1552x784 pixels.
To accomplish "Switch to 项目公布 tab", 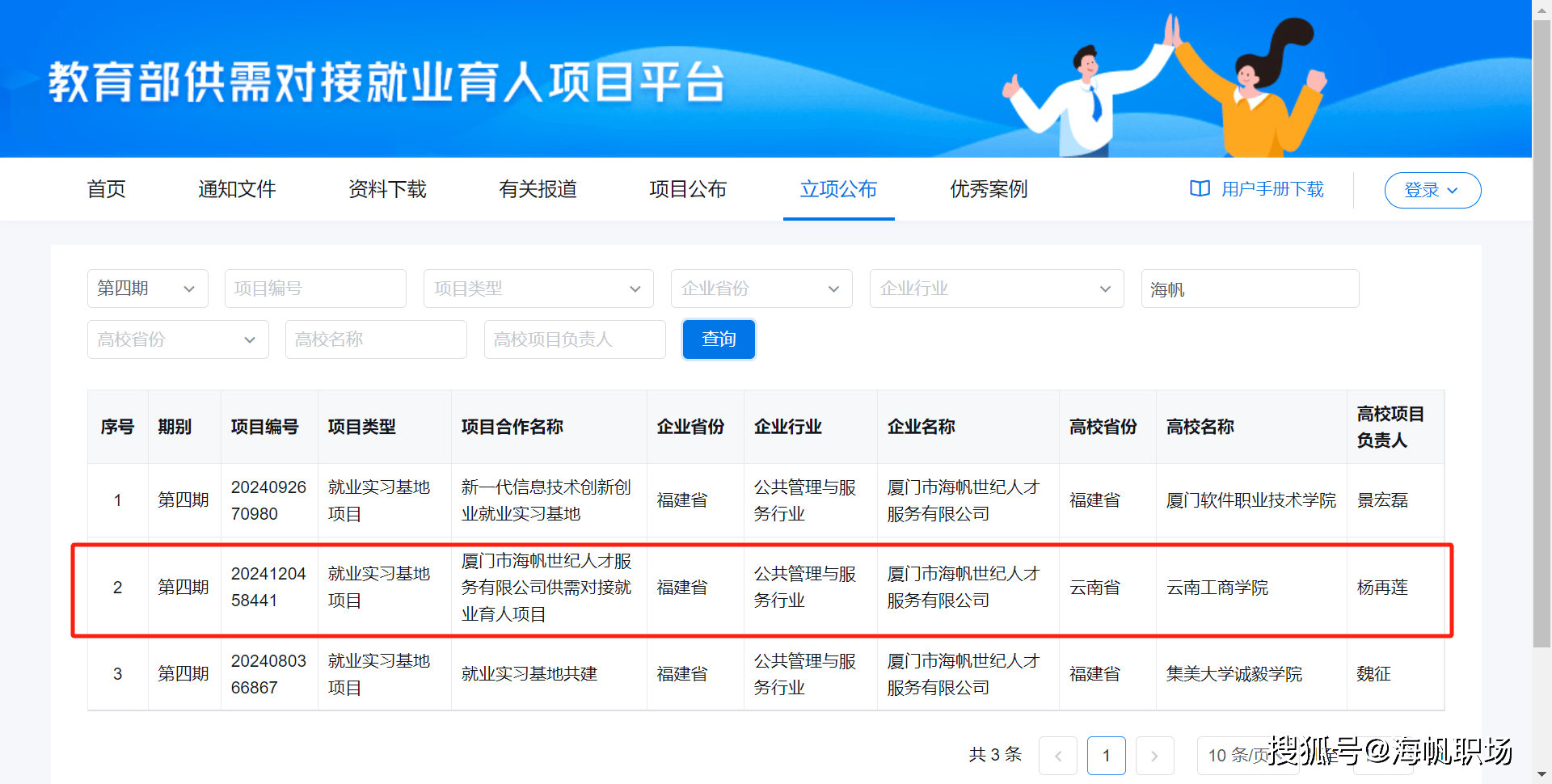I will [688, 189].
